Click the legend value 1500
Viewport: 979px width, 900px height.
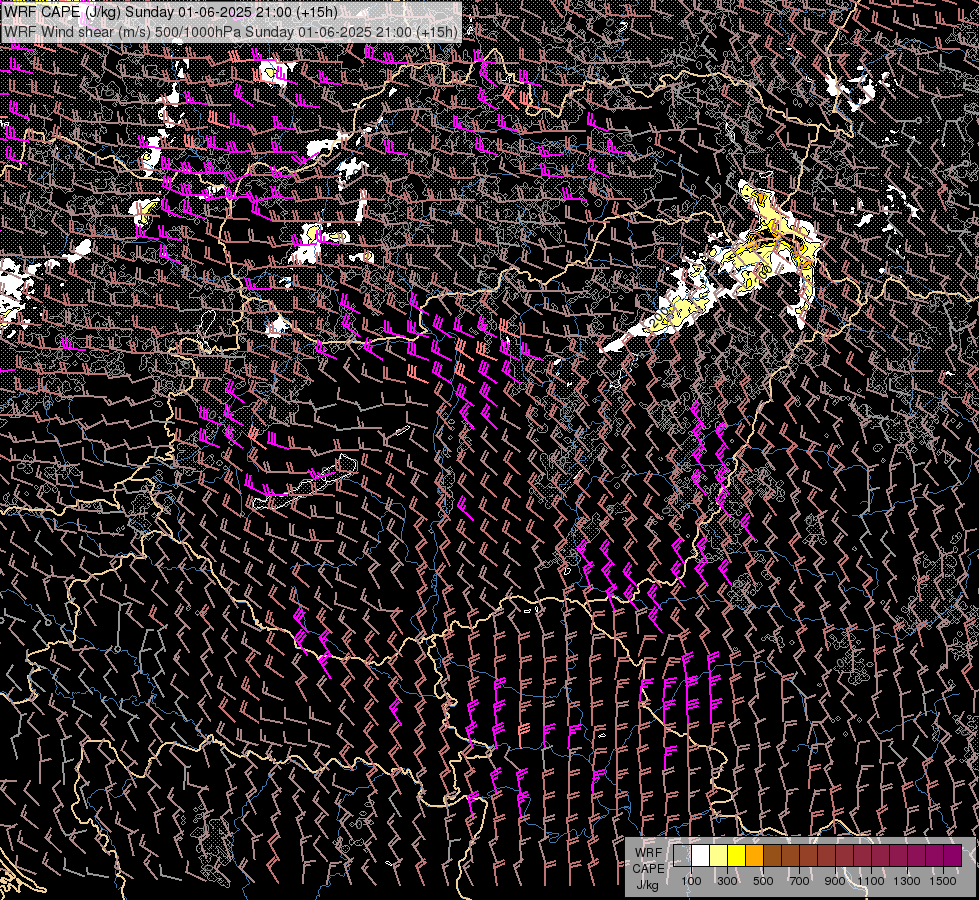click(943, 881)
